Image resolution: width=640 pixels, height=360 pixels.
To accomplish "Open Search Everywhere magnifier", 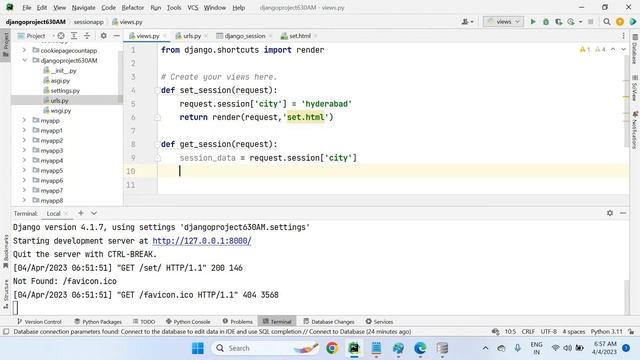I will [x=607, y=22].
